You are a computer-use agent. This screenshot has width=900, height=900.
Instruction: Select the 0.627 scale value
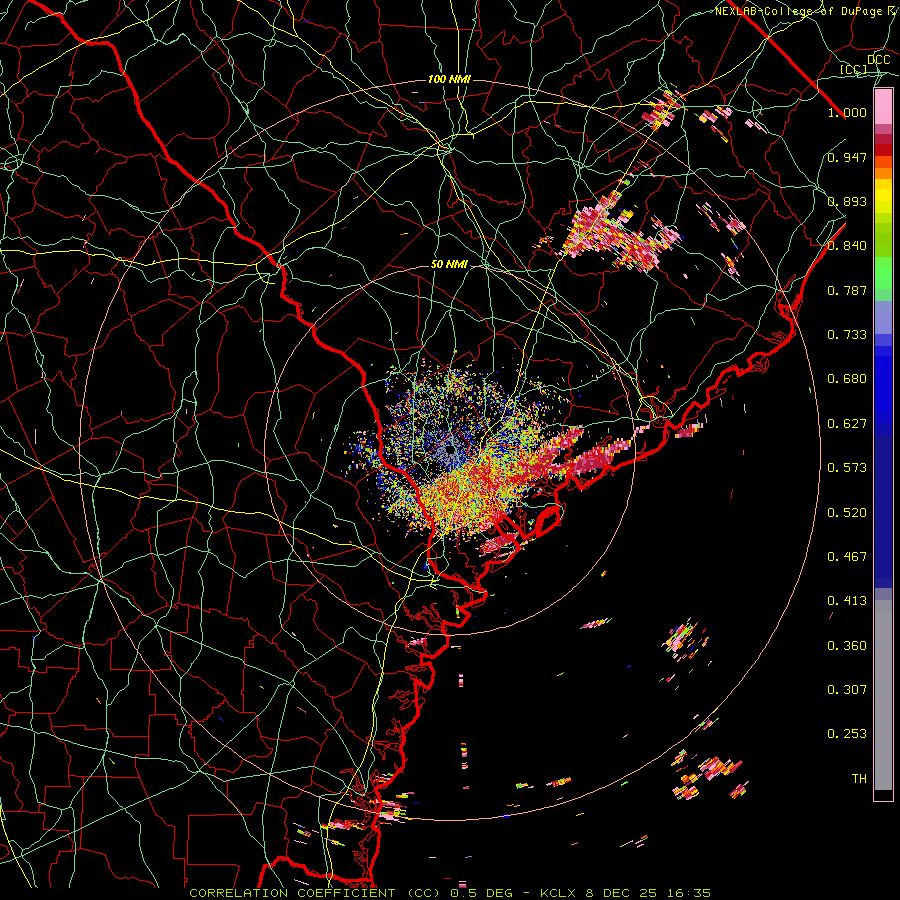coord(847,423)
